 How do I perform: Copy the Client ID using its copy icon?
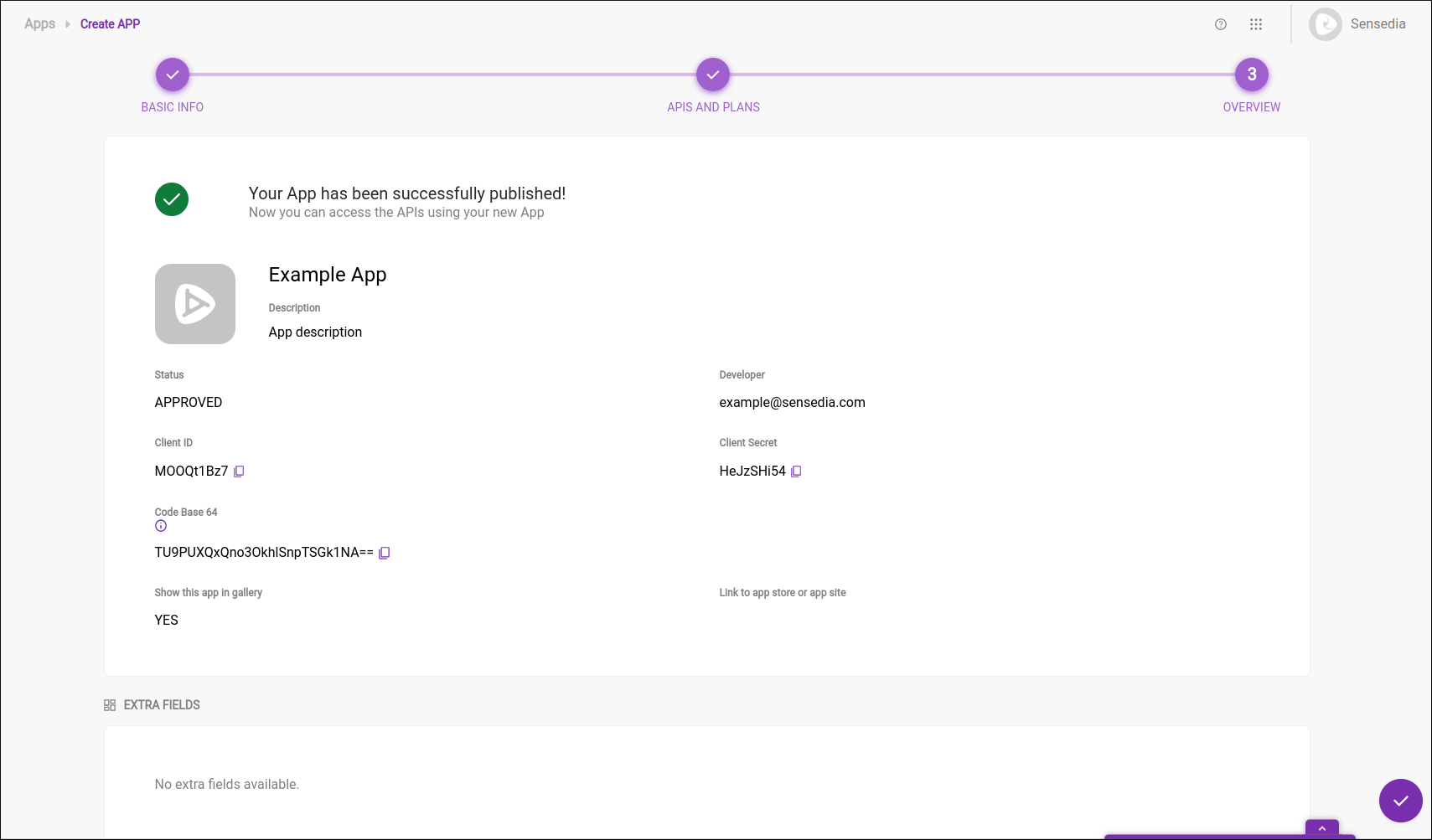240,471
